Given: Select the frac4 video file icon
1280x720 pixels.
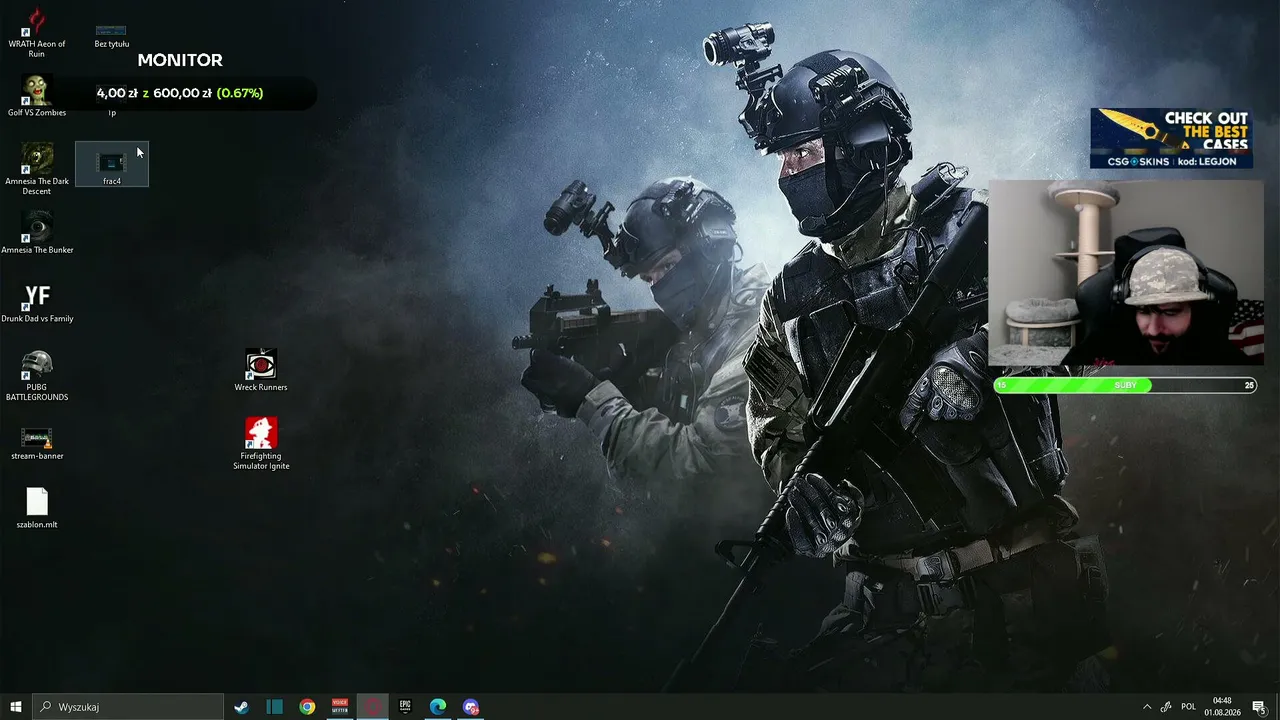Looking at the screenshot, I should click(112, 165).
